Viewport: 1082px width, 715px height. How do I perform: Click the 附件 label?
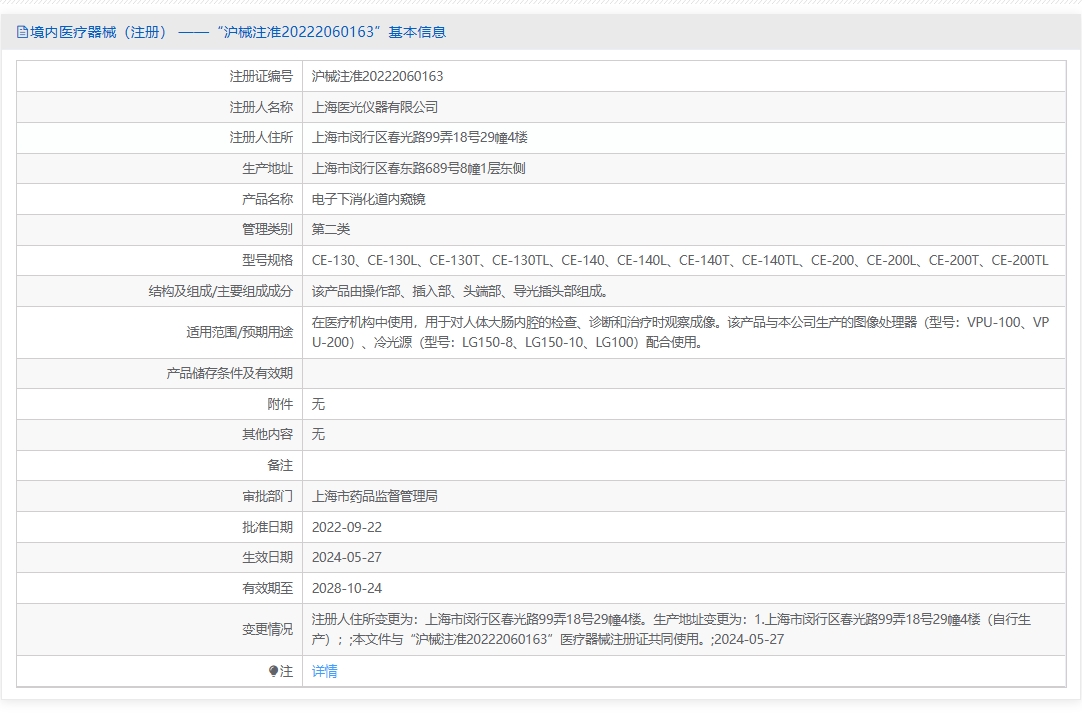coord(279,404)
